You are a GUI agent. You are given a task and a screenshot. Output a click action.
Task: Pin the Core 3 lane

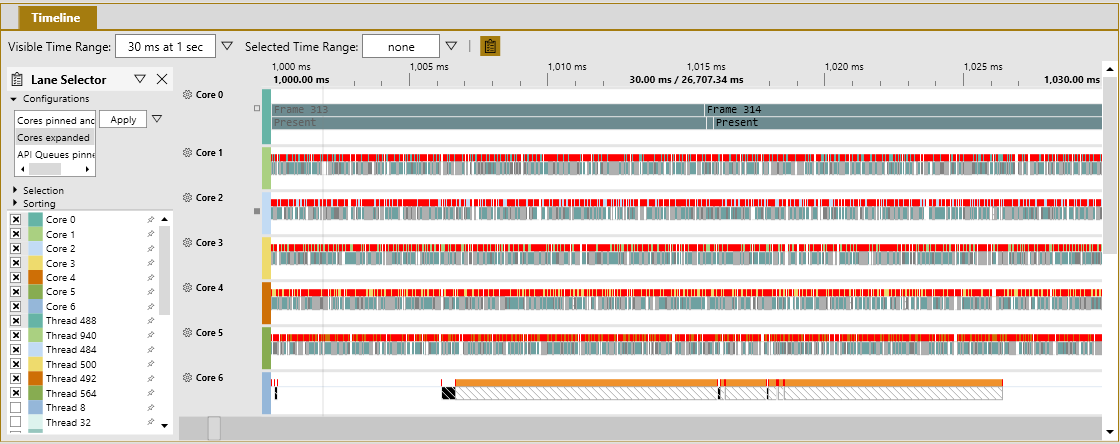coord(150,263)
